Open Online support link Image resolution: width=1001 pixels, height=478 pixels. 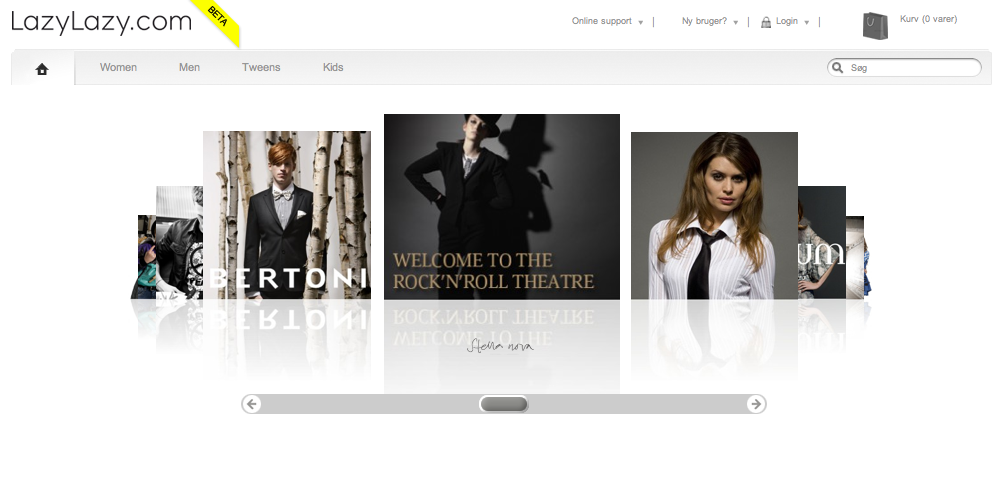coord(601,21)
